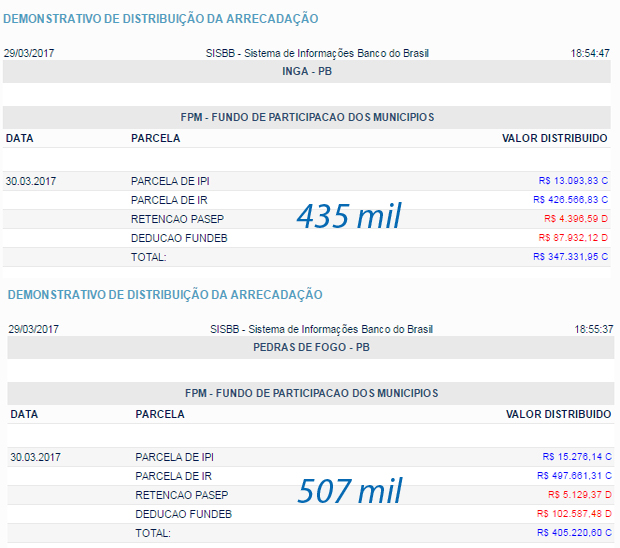Screen dimensions: 620x548
Task: Select the red value R$ 102.587,48 D
Action: pyautogui.click(x=574, y=514)
